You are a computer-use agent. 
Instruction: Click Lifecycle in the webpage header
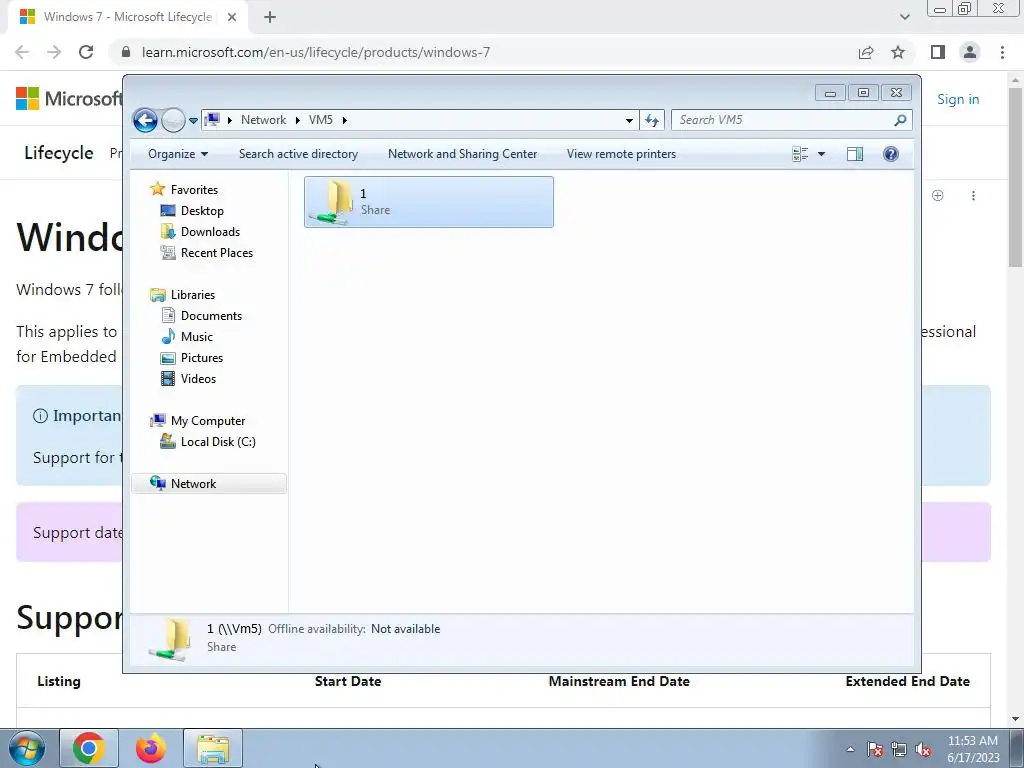tap(59, 153)
